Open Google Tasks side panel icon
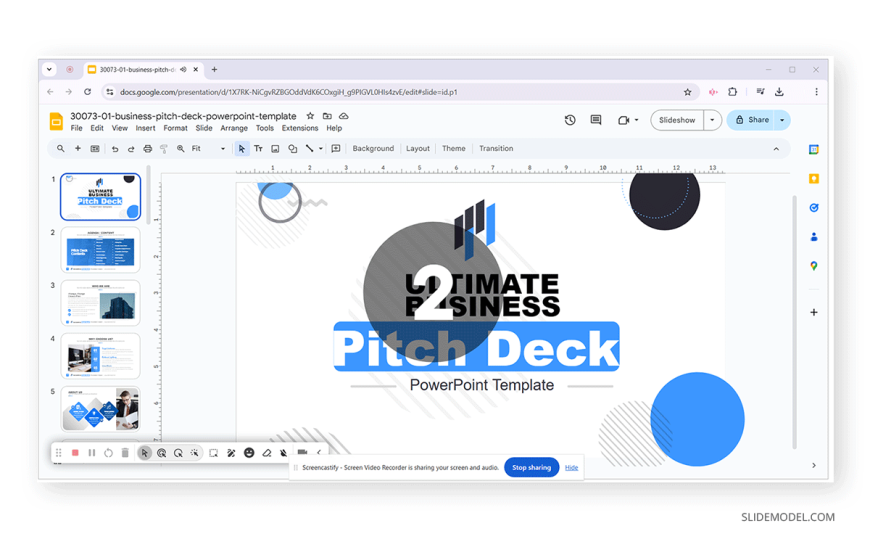This screenshot has width=870, height=539. coord(813,208)
